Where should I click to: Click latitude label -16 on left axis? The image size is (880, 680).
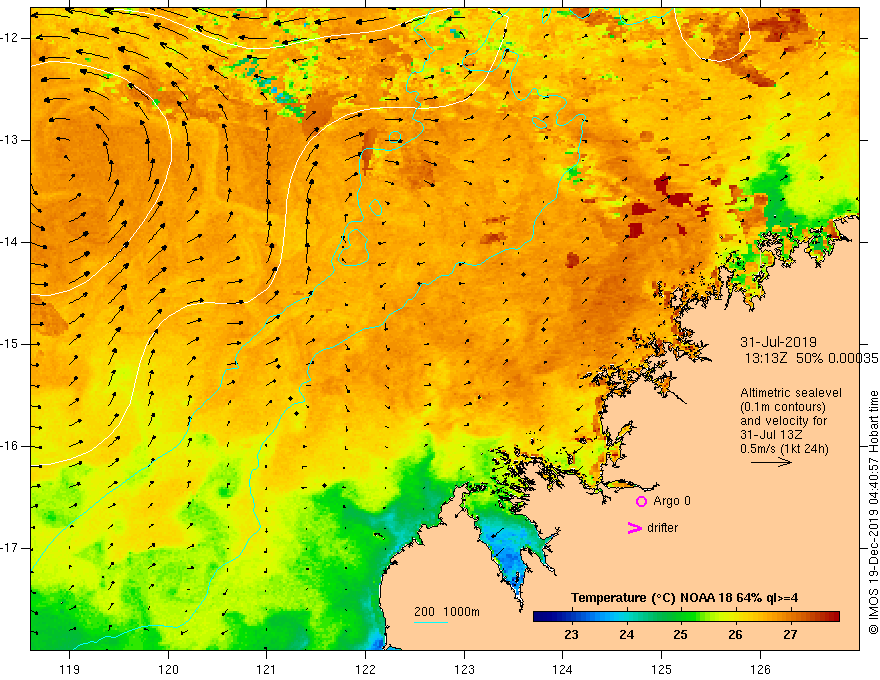10,447
